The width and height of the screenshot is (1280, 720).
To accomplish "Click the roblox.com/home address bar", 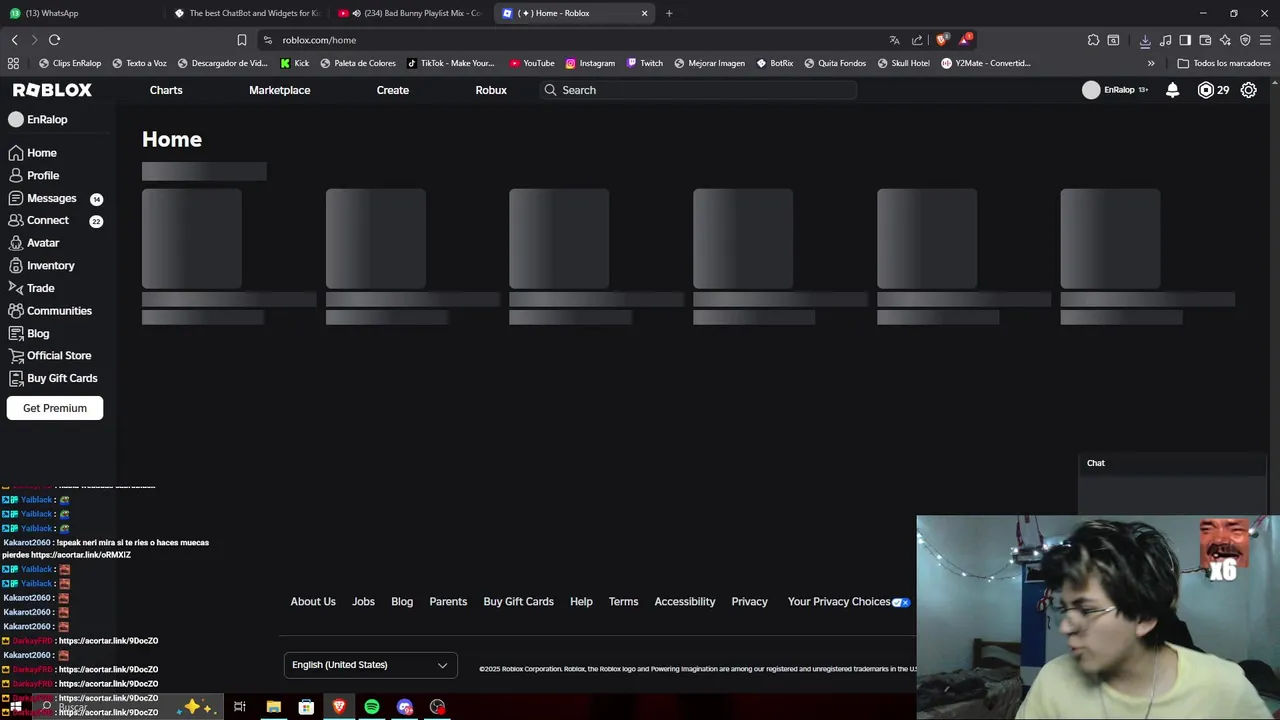I will (570, 40).
